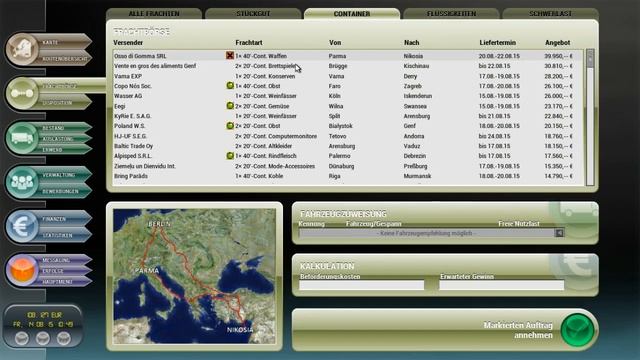Sort by the Von column header
This screenshot has width=640, height=360.
tap(335, 42)
